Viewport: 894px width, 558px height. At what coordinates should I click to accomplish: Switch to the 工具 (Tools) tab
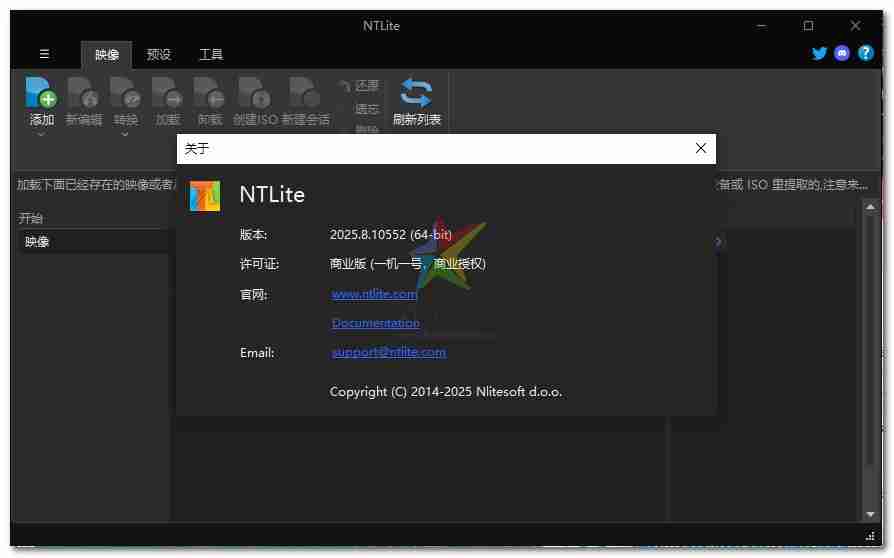pyautogui.click(x=211, y=55)
